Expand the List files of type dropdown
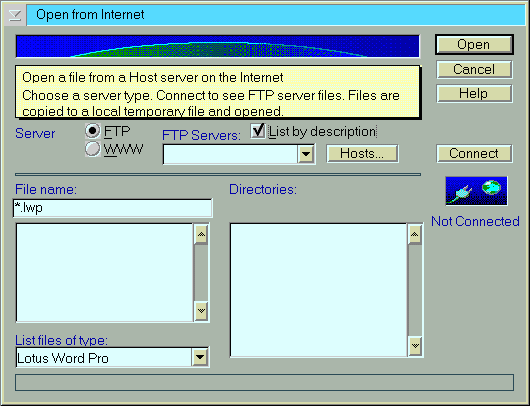 [200, 357]
